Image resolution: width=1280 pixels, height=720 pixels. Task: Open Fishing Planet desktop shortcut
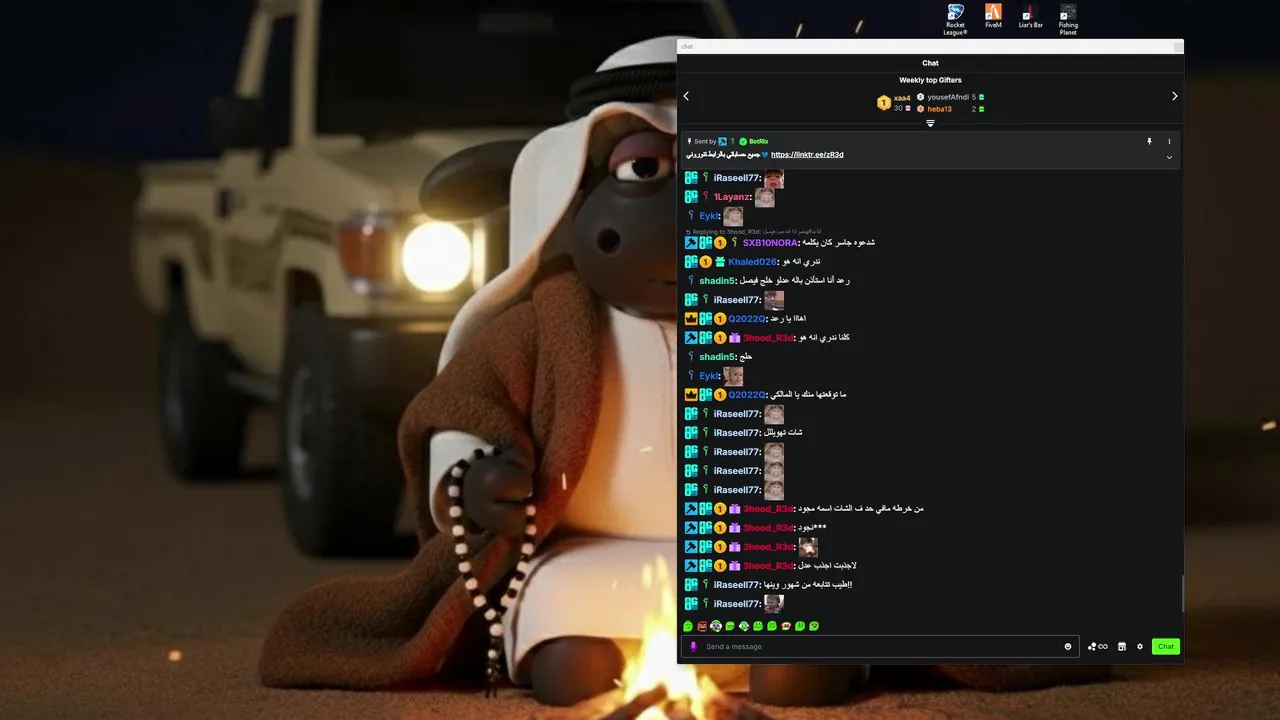(x=1068, y=19)
